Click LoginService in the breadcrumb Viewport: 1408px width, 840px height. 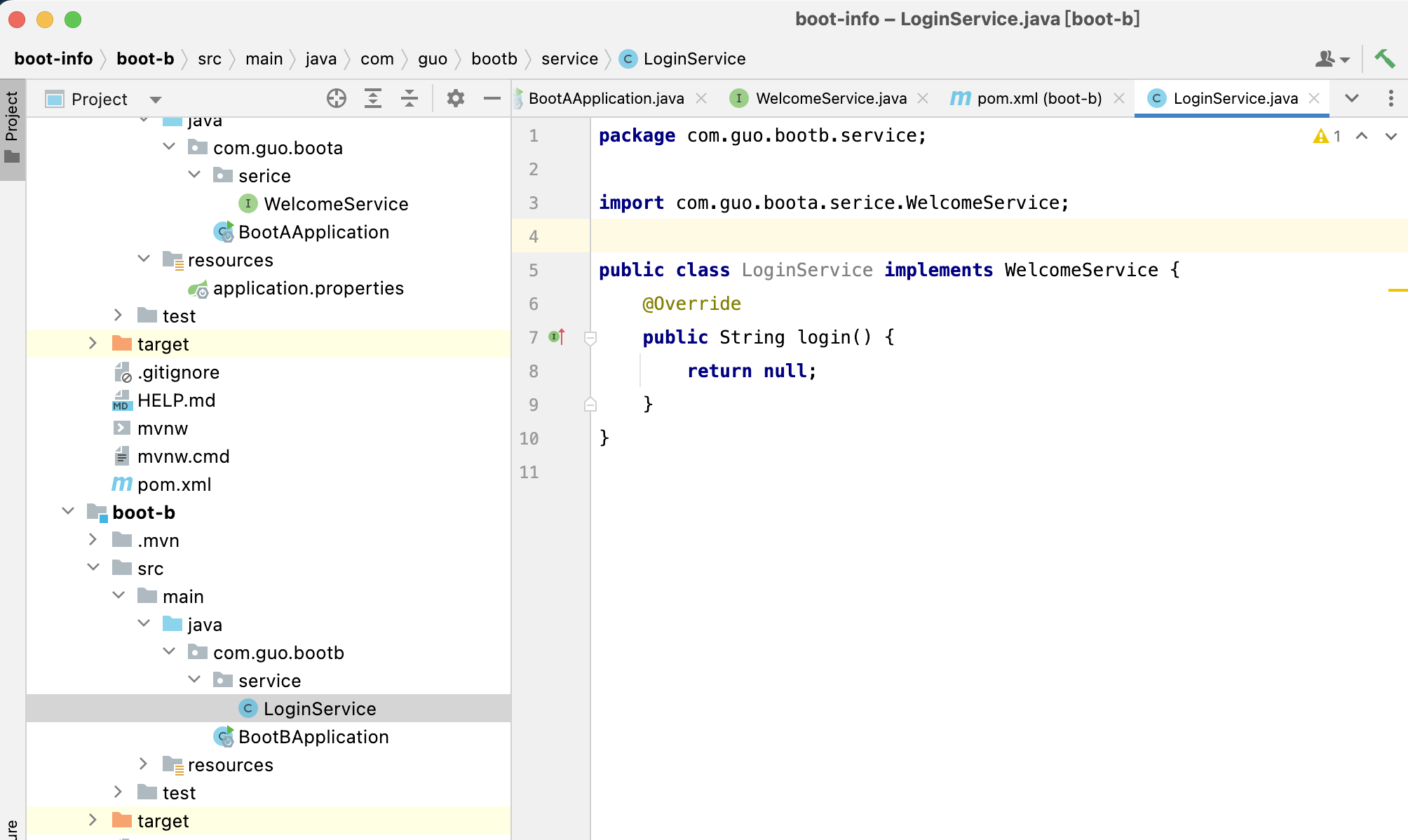tap(683, 59)
